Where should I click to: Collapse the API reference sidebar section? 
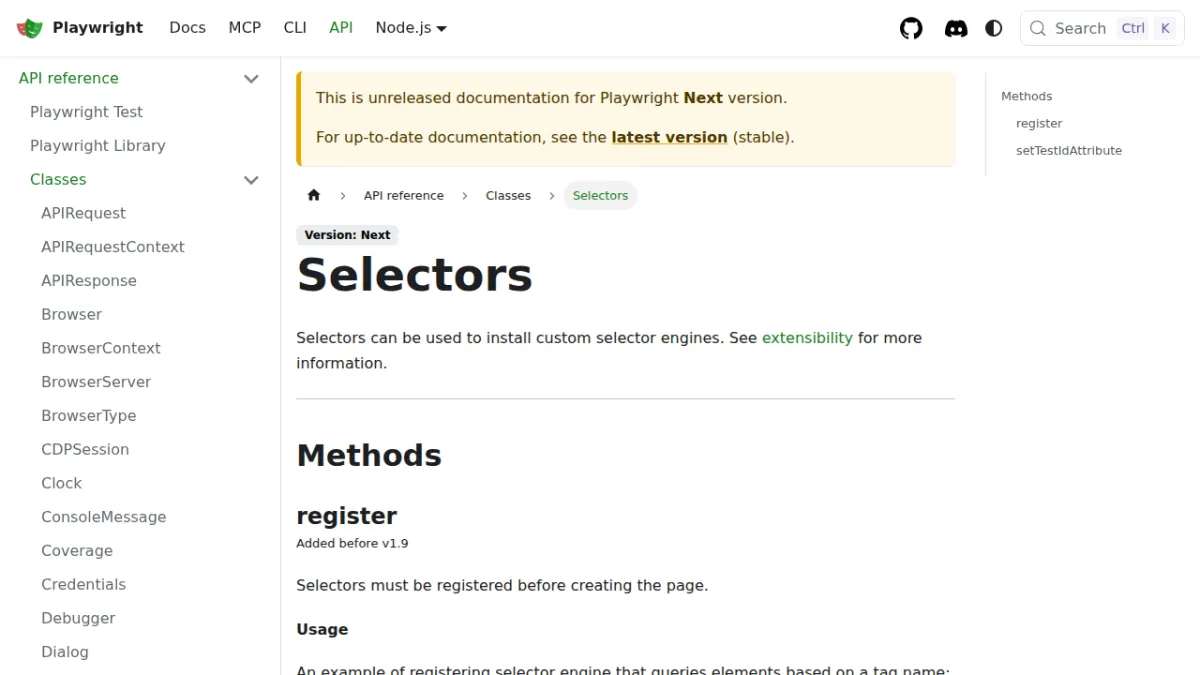pos(252,78)
